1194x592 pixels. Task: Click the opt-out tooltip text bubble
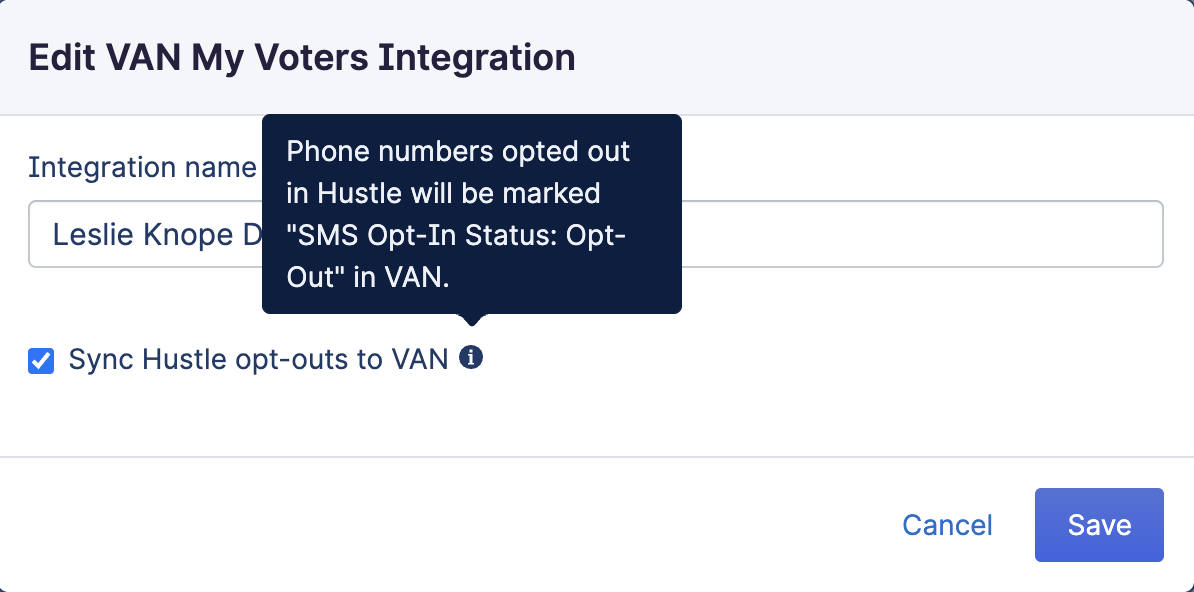(471, 214)
